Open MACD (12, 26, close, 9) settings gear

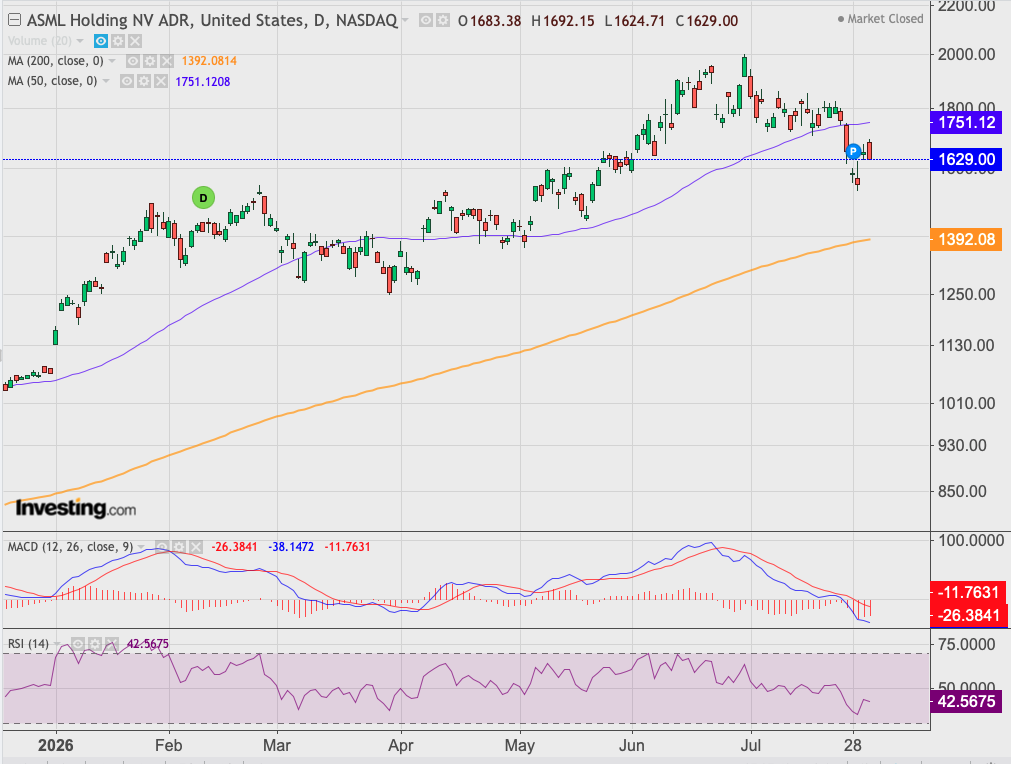click(x=179, y=547)
